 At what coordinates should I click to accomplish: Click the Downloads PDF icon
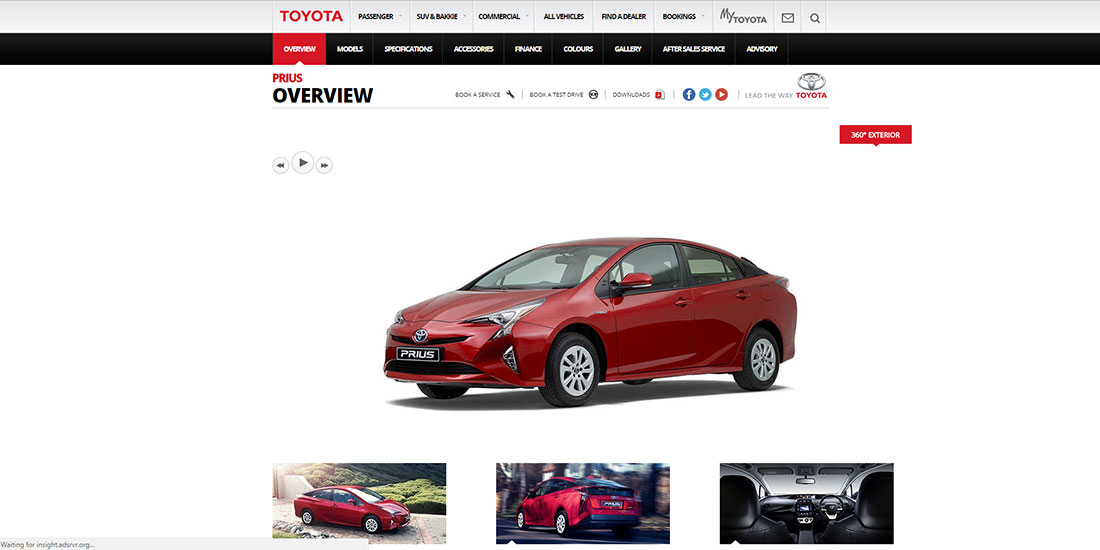coord(659,94)
